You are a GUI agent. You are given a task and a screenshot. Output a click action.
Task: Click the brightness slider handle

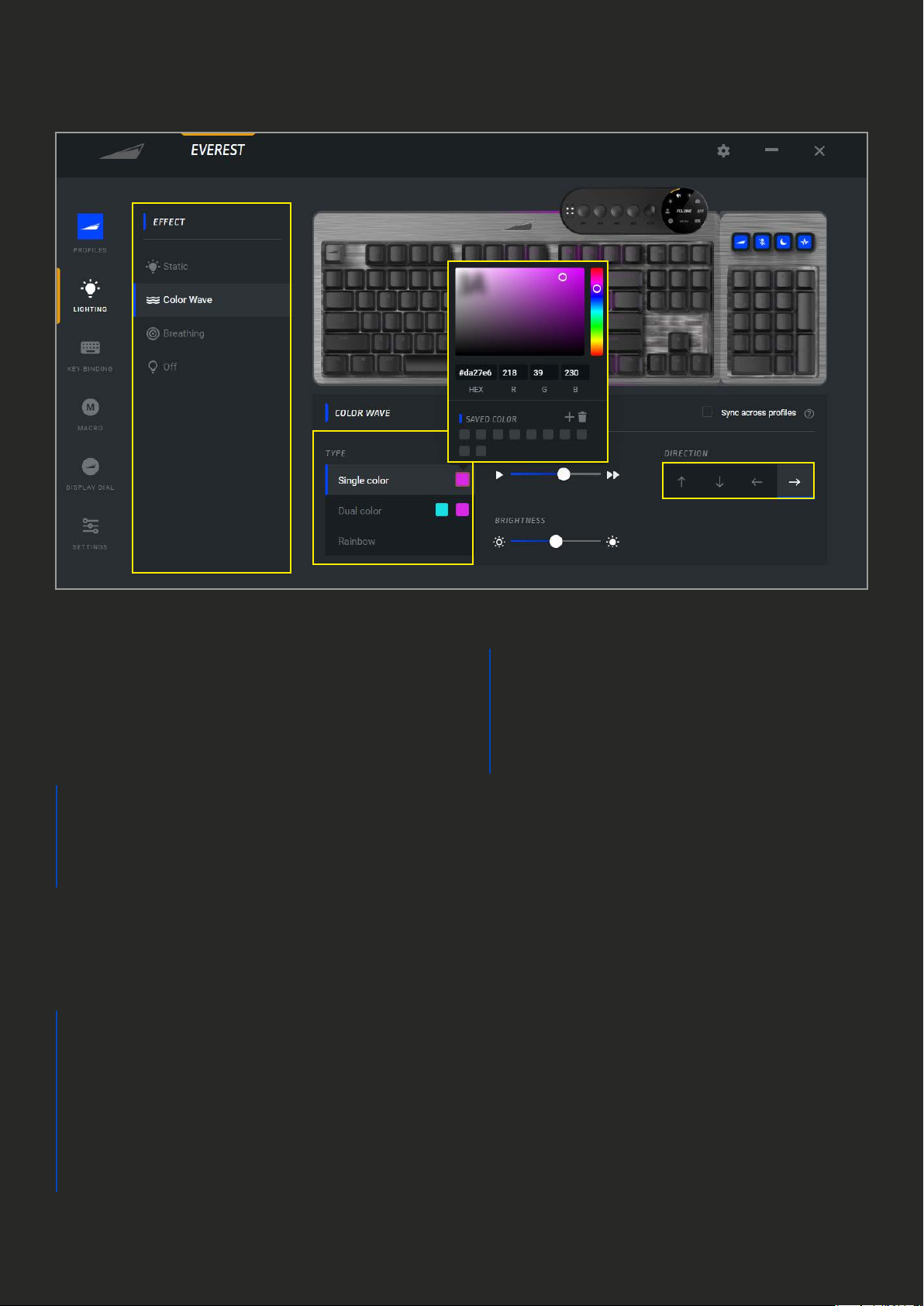[556, 542]
